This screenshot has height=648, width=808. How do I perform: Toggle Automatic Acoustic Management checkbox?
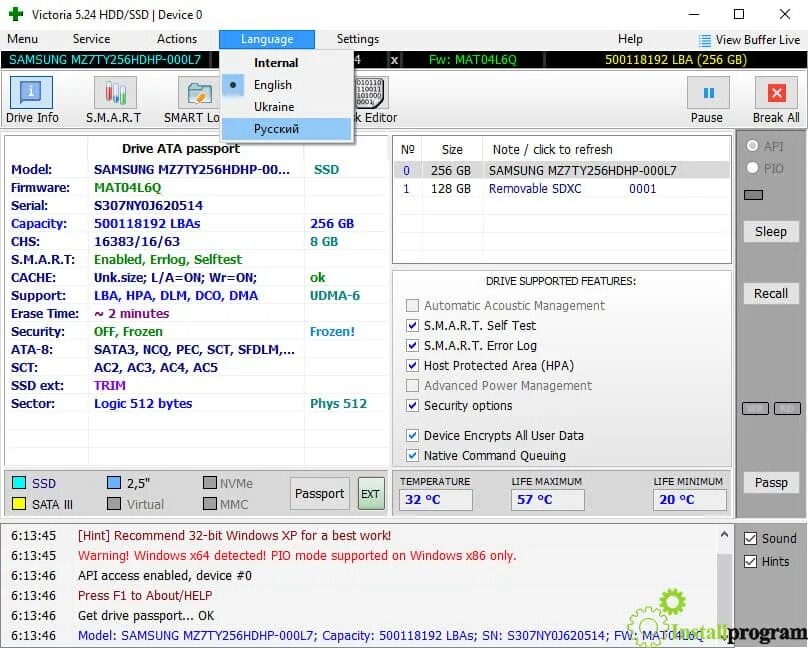click(412, 305)
